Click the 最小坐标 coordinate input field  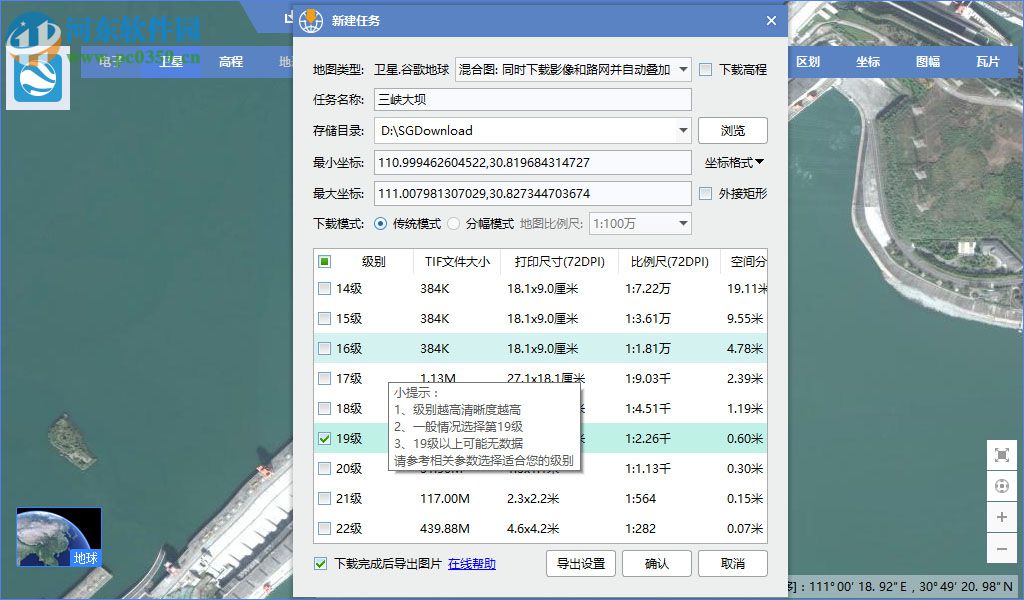tap(530, 161)
